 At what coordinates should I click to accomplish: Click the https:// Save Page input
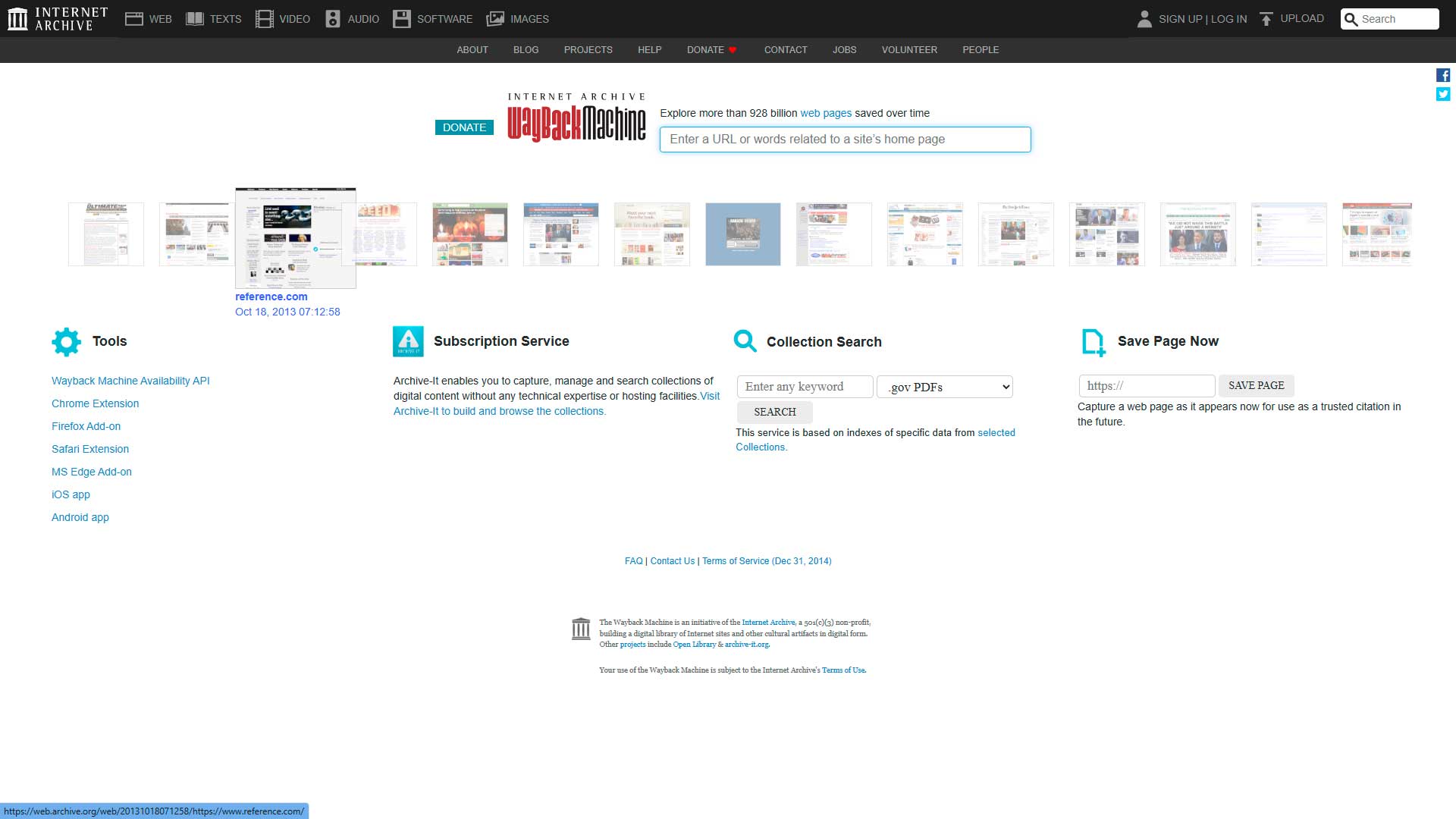point(1147,386)
